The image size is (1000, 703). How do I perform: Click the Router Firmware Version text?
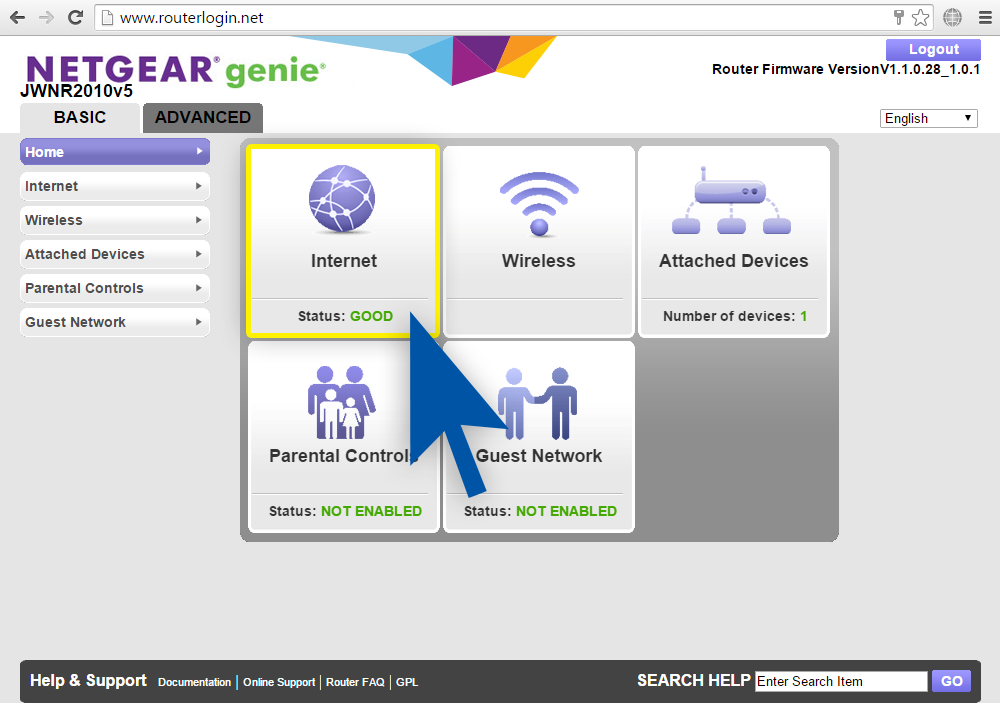click(x=846, y=69)
